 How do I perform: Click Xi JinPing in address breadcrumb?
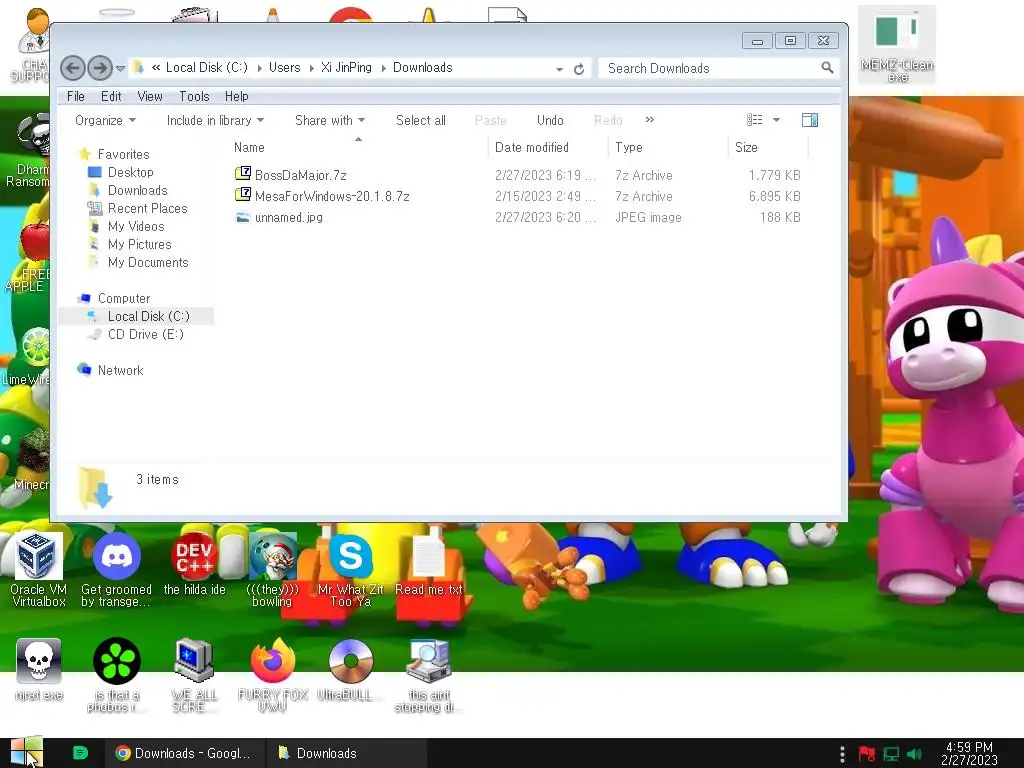click(x=346, y=67)
